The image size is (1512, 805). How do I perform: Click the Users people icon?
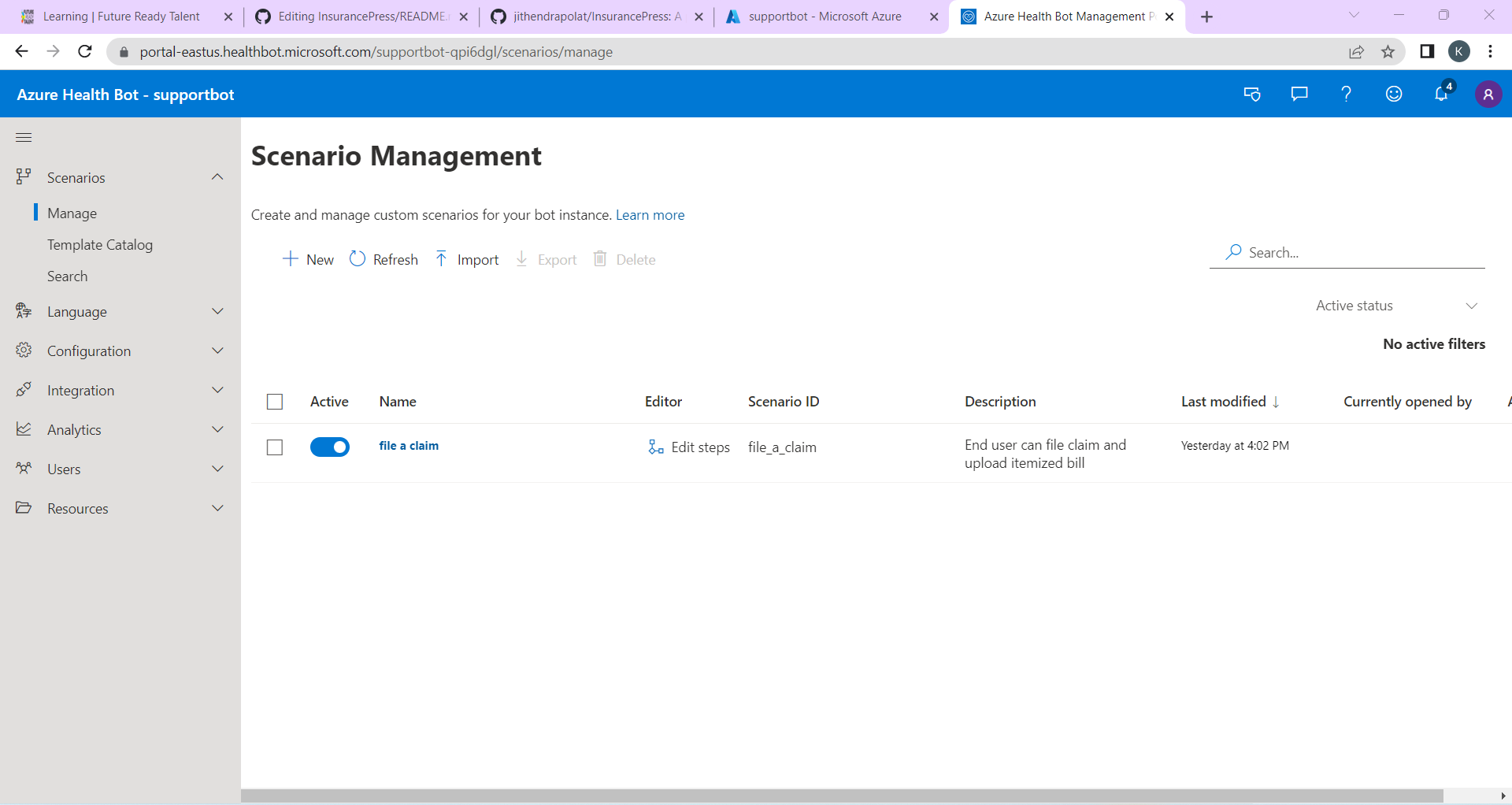tap(24, 469)
